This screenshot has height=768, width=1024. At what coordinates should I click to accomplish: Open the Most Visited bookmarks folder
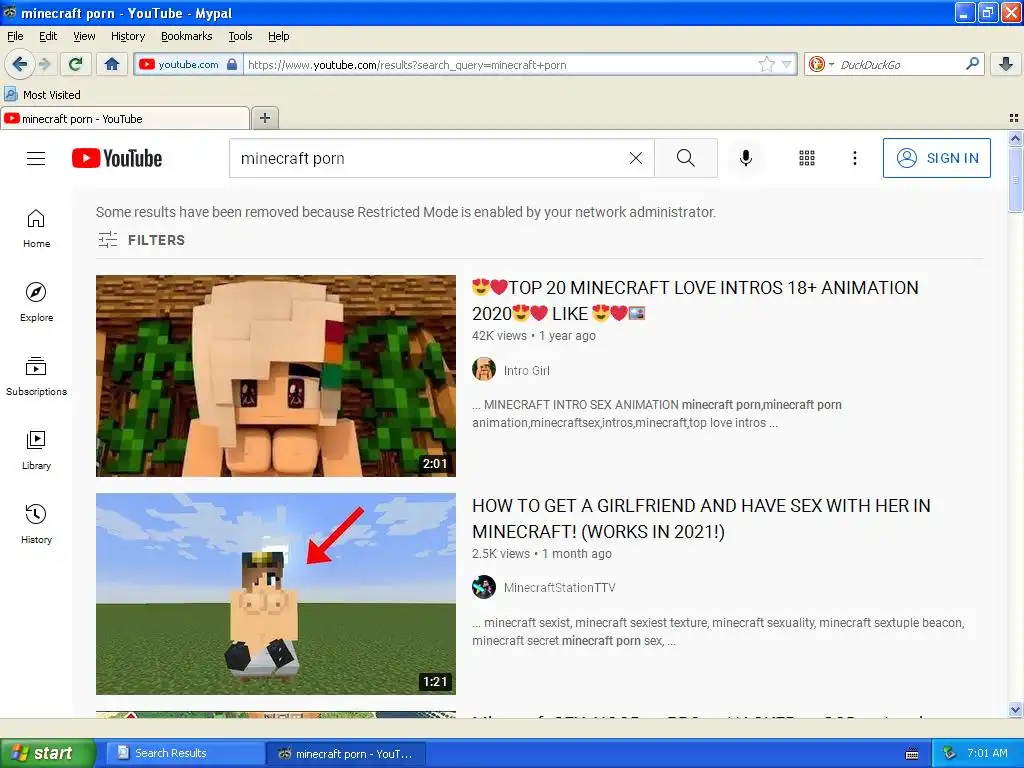point(42,95)
